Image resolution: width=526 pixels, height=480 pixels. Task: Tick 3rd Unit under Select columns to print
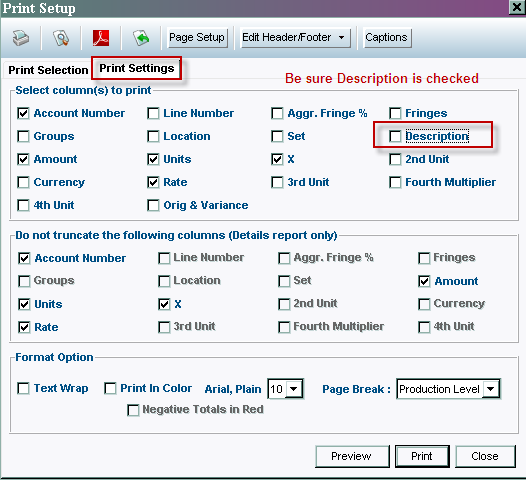coord(277,182)
